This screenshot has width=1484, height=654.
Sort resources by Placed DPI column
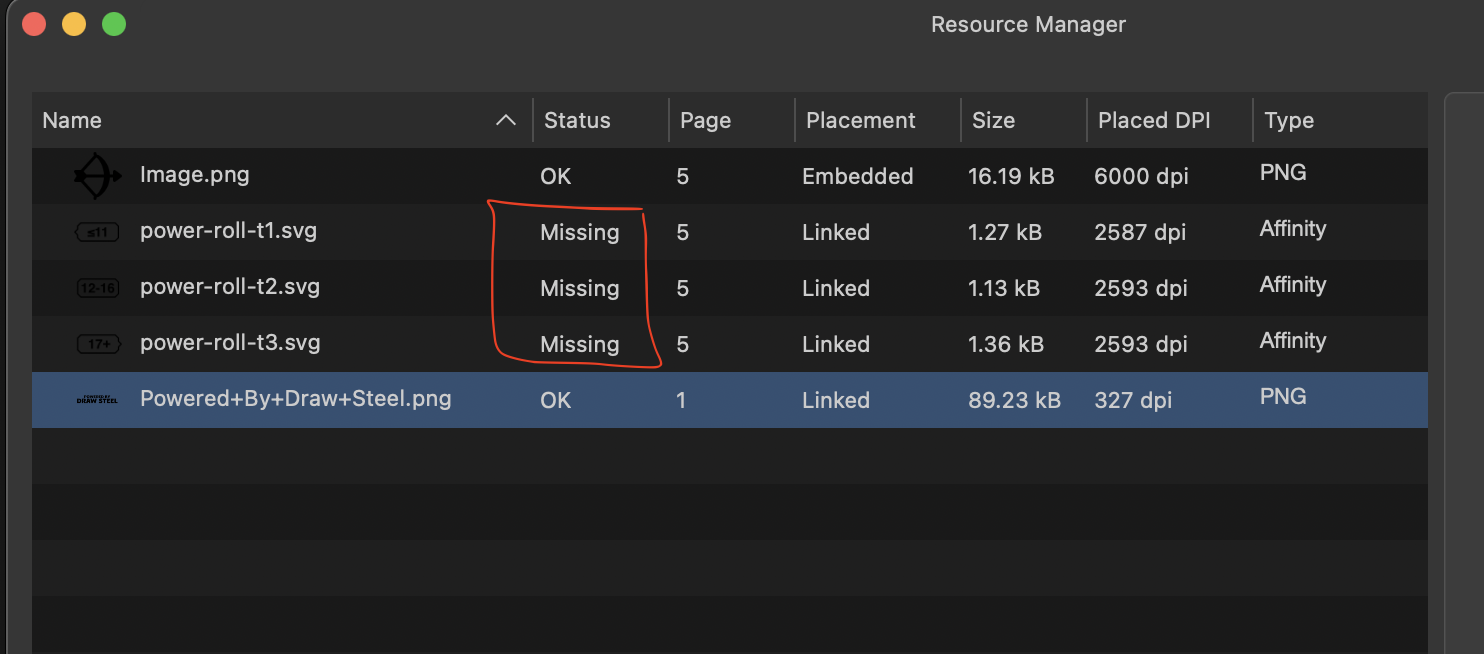coord(1154,121)
